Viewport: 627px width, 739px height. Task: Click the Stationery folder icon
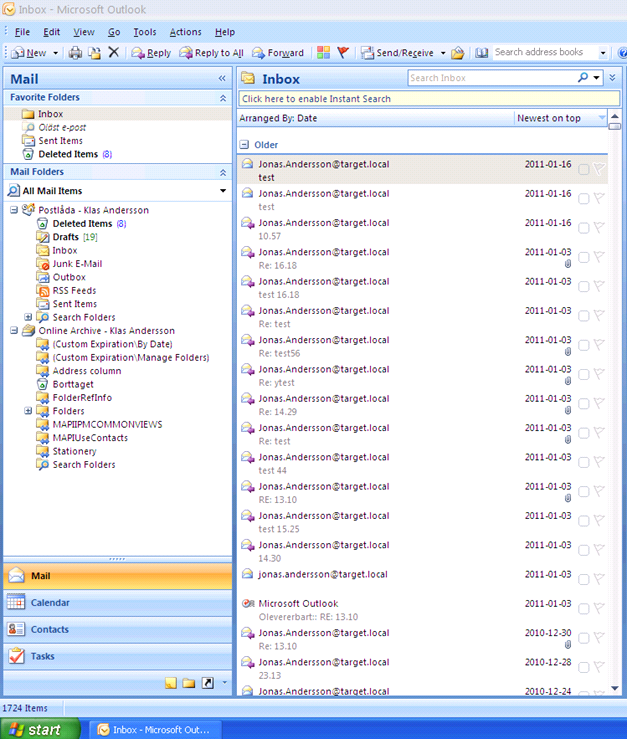[x=43, y=452]
